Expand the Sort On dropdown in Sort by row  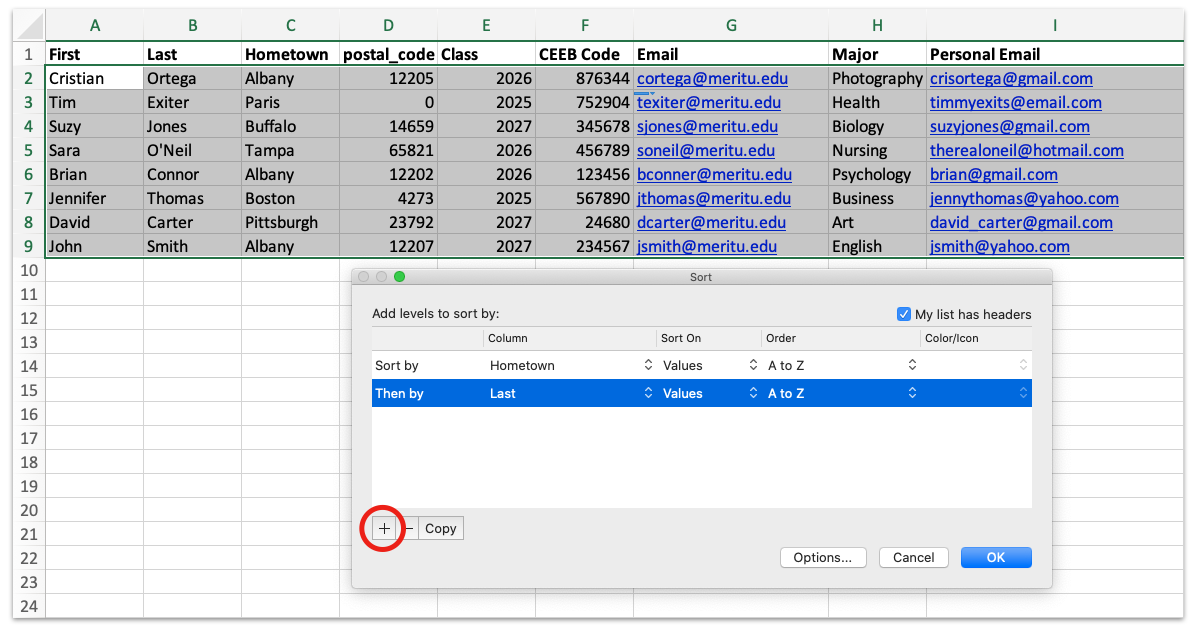(x=709, y=366)
